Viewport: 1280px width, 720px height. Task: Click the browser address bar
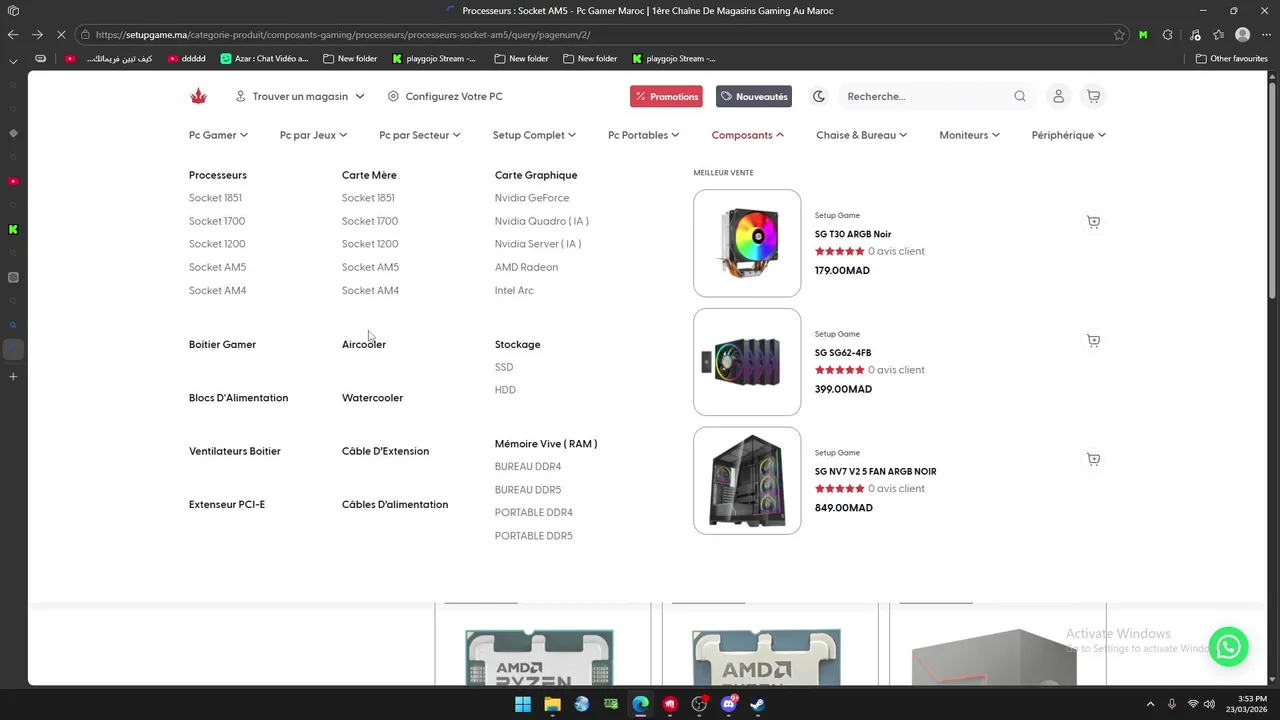coord(600,34)
